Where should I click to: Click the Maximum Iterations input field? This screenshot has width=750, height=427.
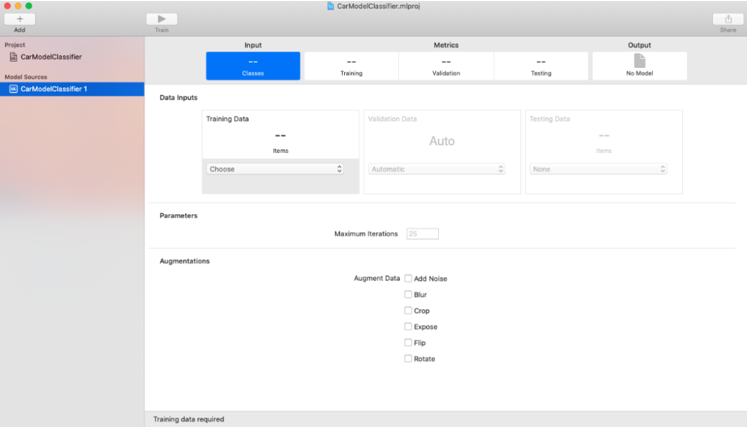point(422,234)
